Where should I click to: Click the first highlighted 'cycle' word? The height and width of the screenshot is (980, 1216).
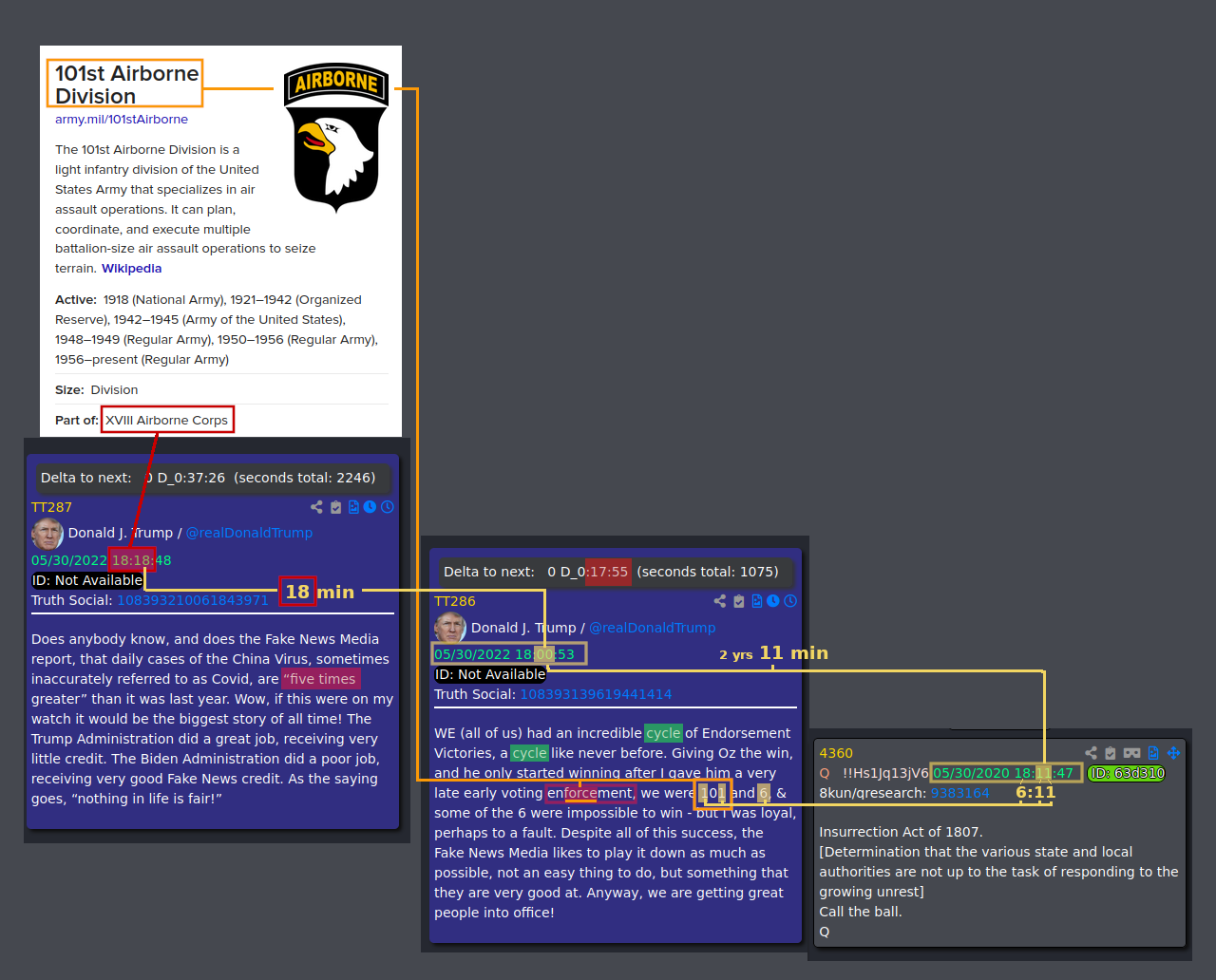click(x=663, y=733)
